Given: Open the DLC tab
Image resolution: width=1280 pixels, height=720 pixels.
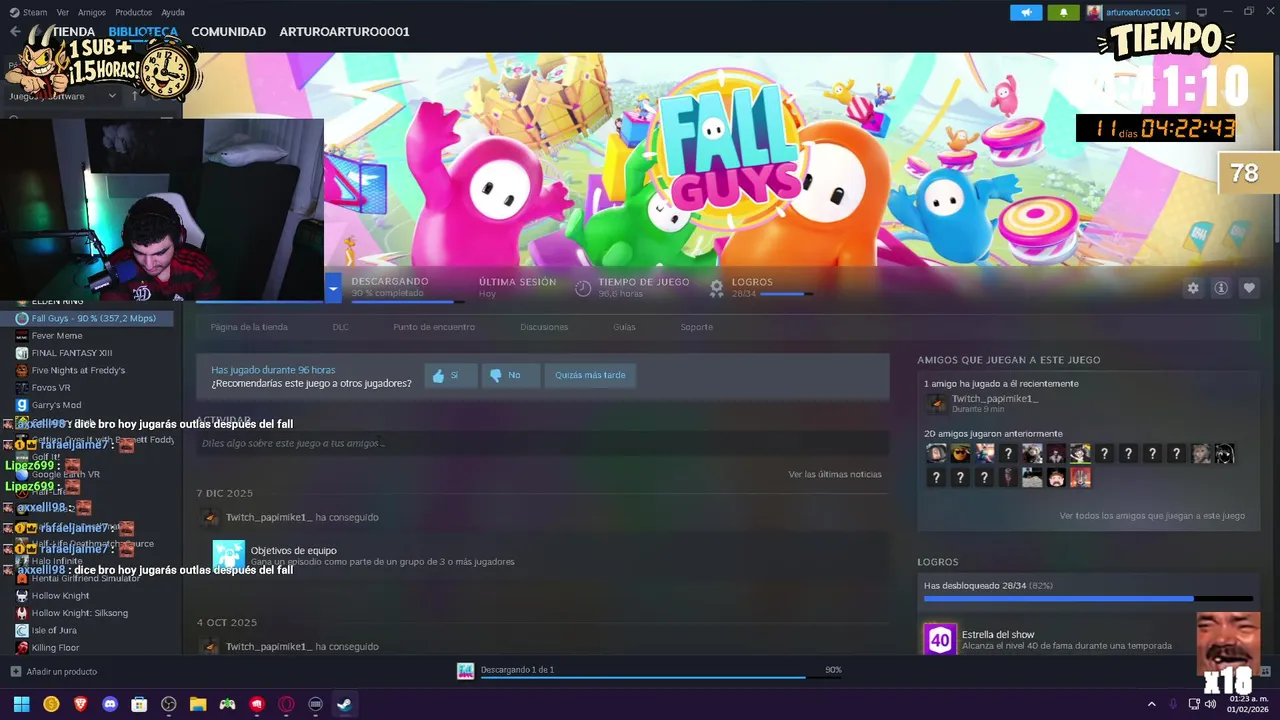Looking at the screenshot, I should [341, 327].
